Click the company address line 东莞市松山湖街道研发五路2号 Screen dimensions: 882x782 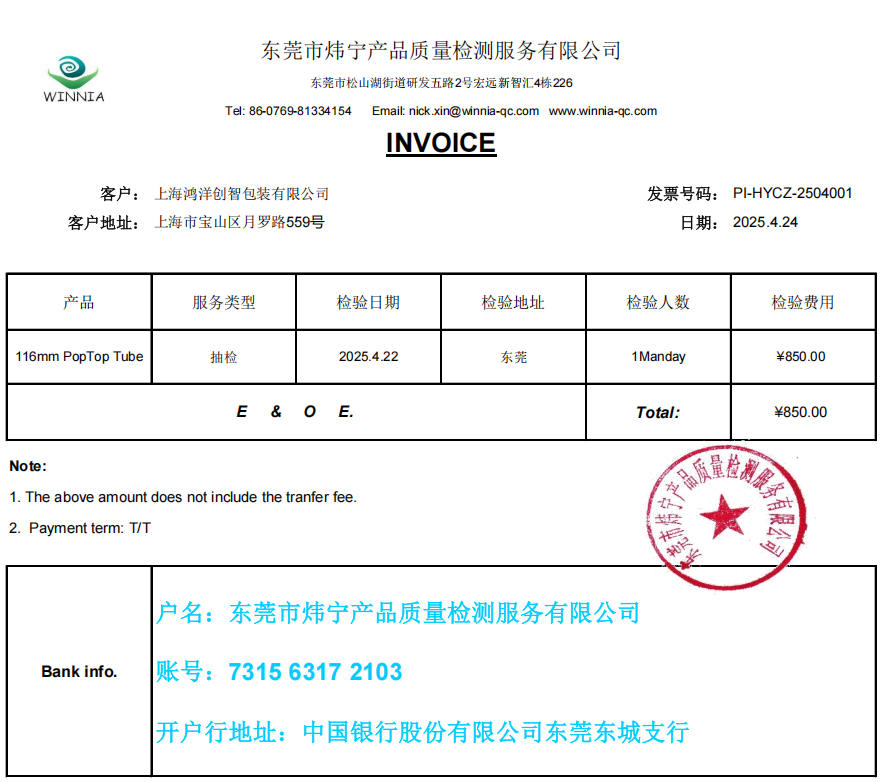point(441,83)
